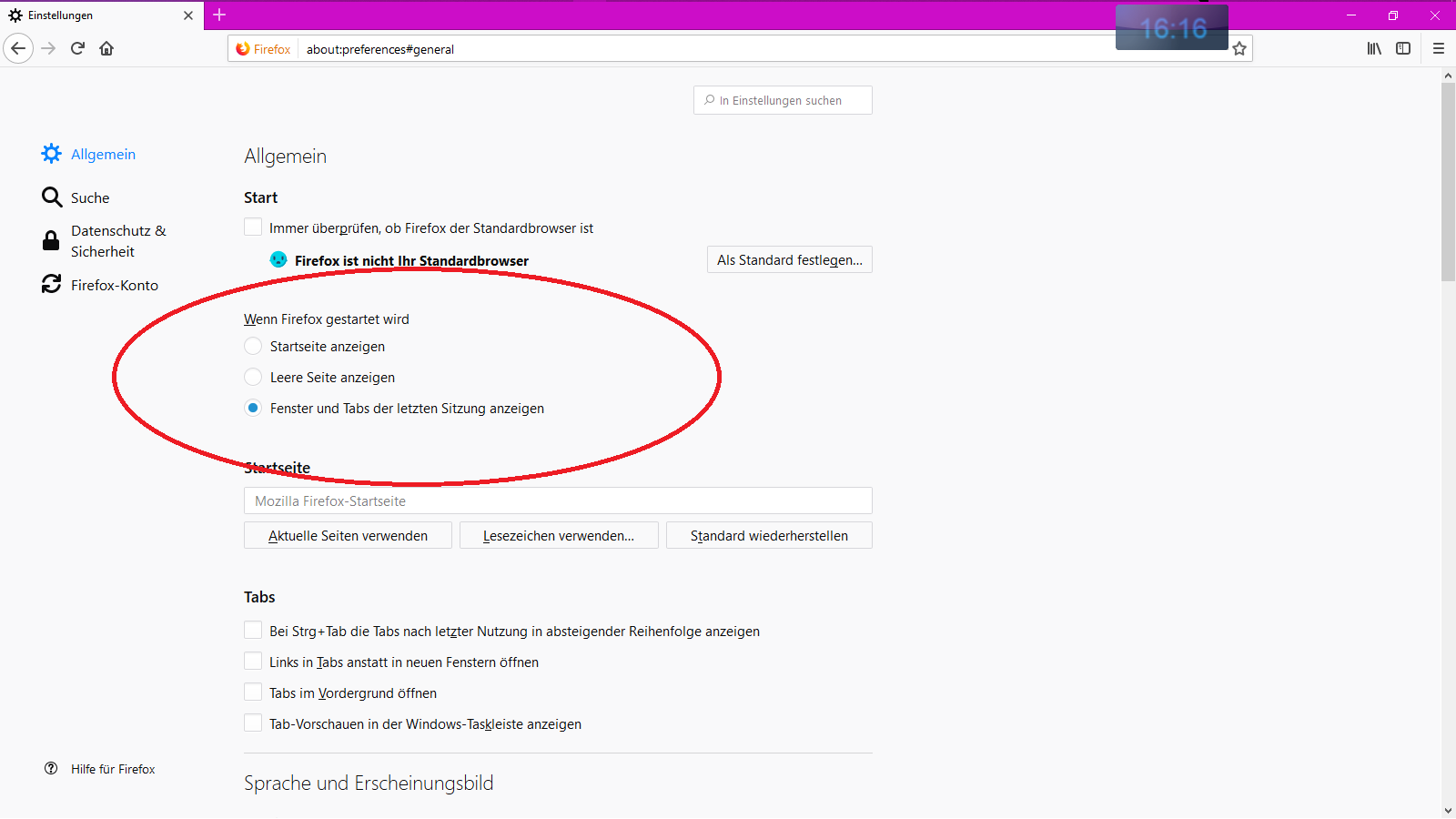The width and height of the screenshot is (1456, 819).
Task: Select the Startseite anzeigen radio option
Action: (x=253, y=346)
